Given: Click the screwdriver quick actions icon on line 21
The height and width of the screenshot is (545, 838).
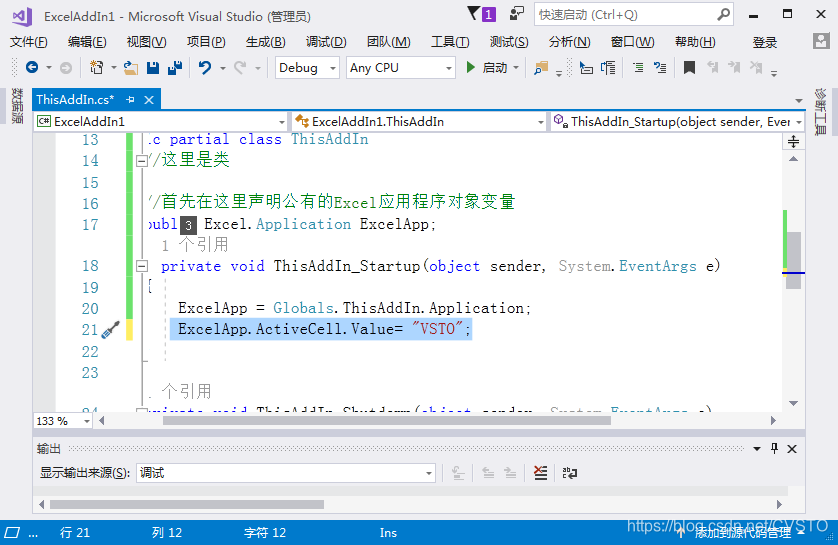Looking at the screenshot, I should click(111, 330).
